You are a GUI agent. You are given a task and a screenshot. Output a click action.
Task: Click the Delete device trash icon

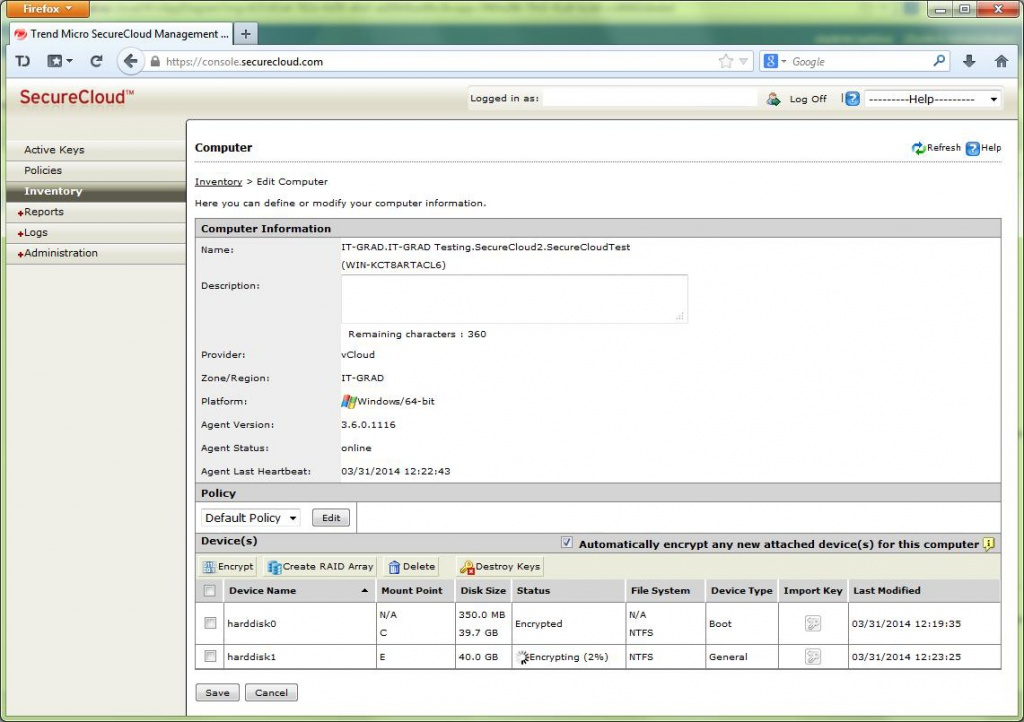click(x=395, y=567)
